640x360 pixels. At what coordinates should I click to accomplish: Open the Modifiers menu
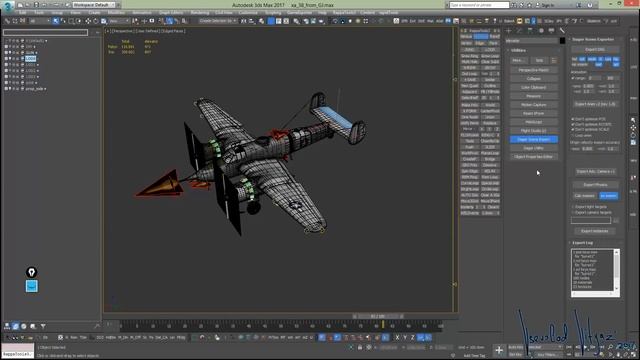tap(116, 13)
